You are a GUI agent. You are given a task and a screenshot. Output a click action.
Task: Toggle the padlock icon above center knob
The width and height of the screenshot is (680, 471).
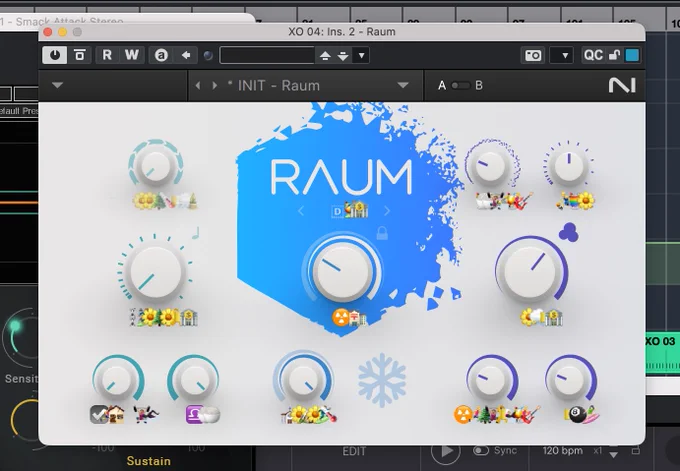coord(382,233)
